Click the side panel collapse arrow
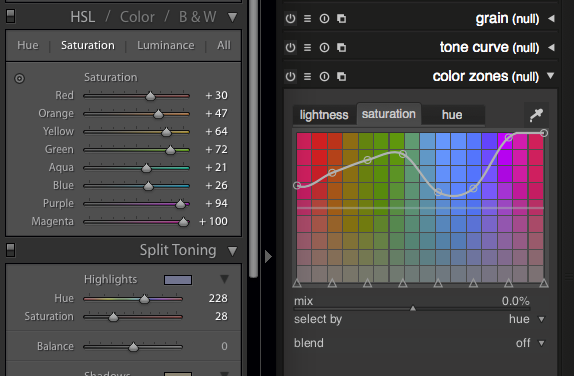Image resolution: width=574 pixels, height=376 pixels. (268, 256)
